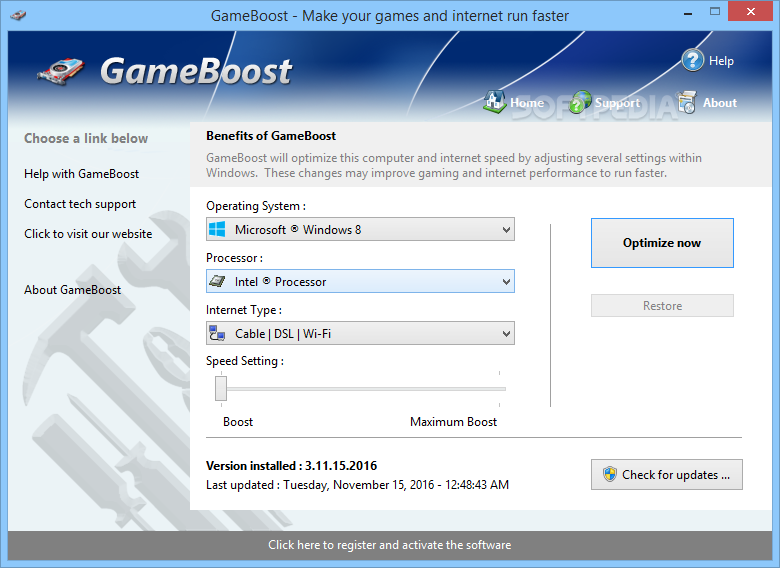Follow Click to visit our website link
The height and width of the screenshot is (568, 780).
[88, 234]
